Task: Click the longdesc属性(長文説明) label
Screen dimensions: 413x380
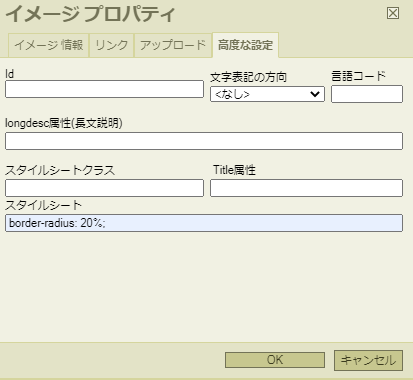Action: click(64, 123)
